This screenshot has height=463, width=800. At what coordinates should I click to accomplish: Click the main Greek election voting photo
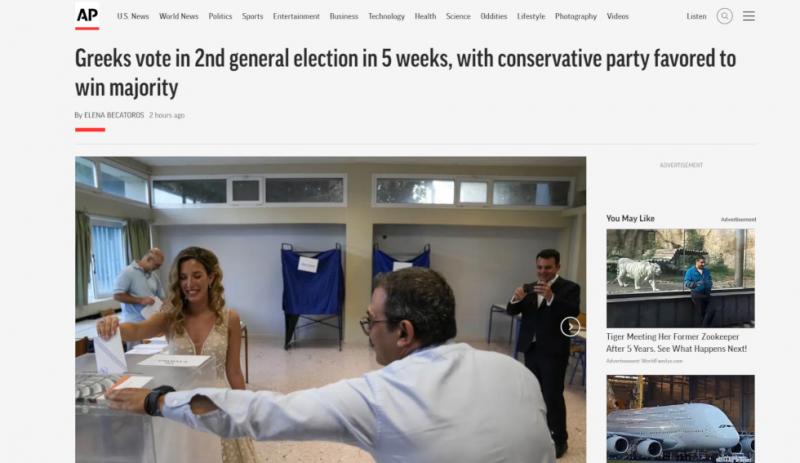point(330,310)
